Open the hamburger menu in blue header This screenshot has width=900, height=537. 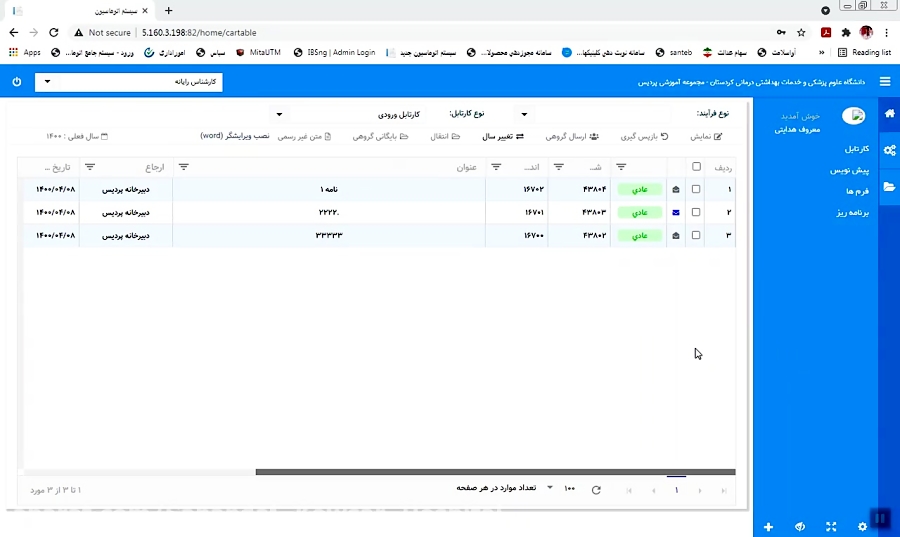885,82
